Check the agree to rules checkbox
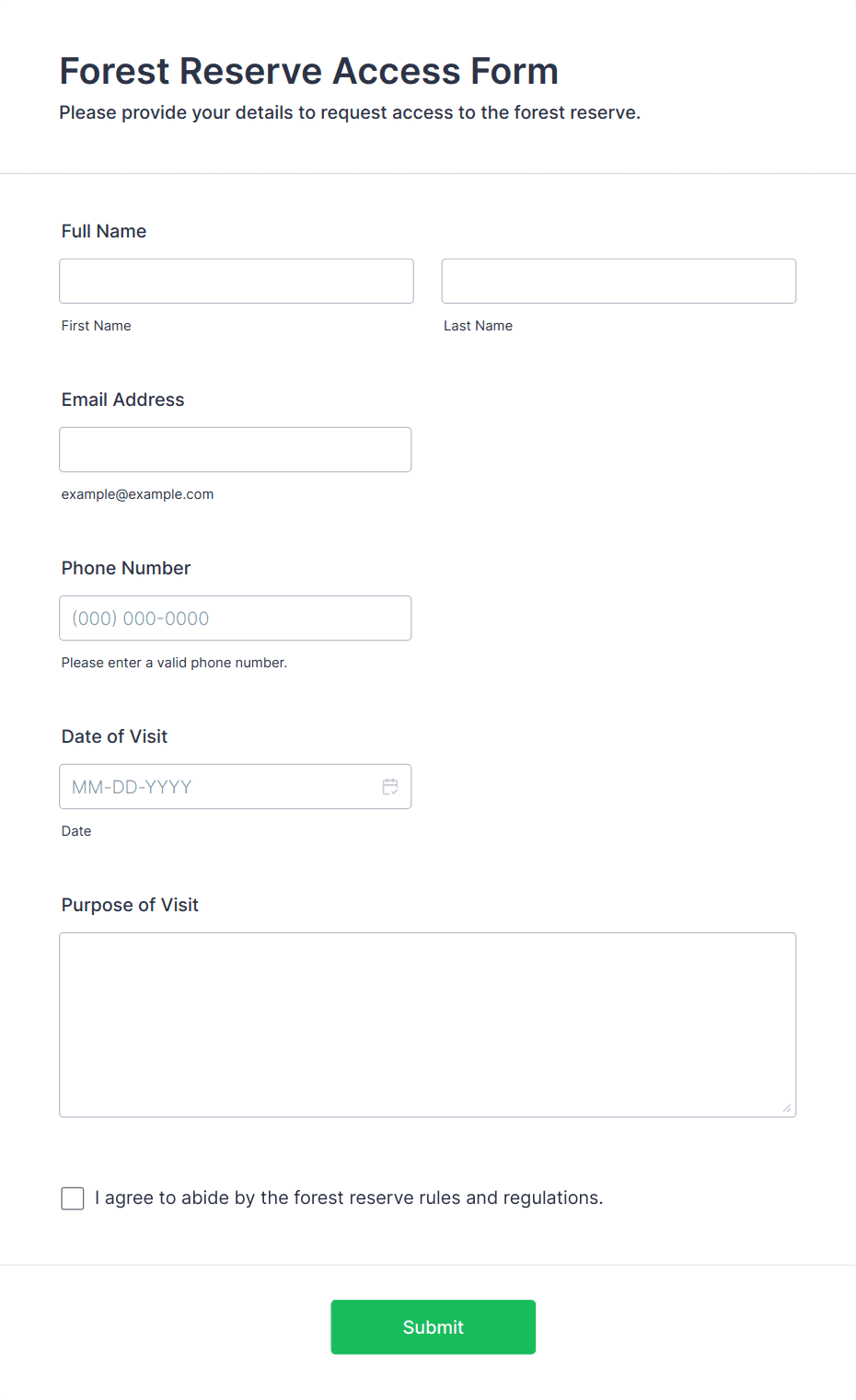This screenshot has width=856, height=1400. click(x=73, y=1198)
